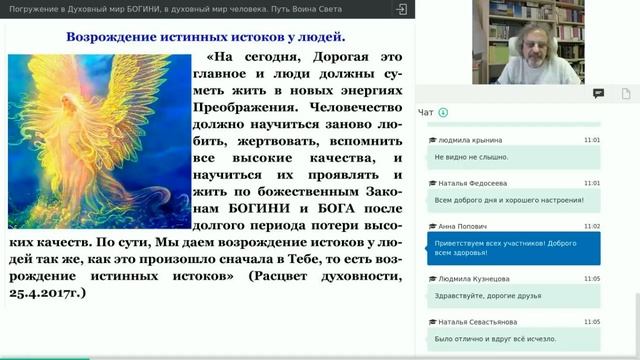Click the username Наталья Федосеева
Viewport: 640px width, 360px height.
point(473,183)
